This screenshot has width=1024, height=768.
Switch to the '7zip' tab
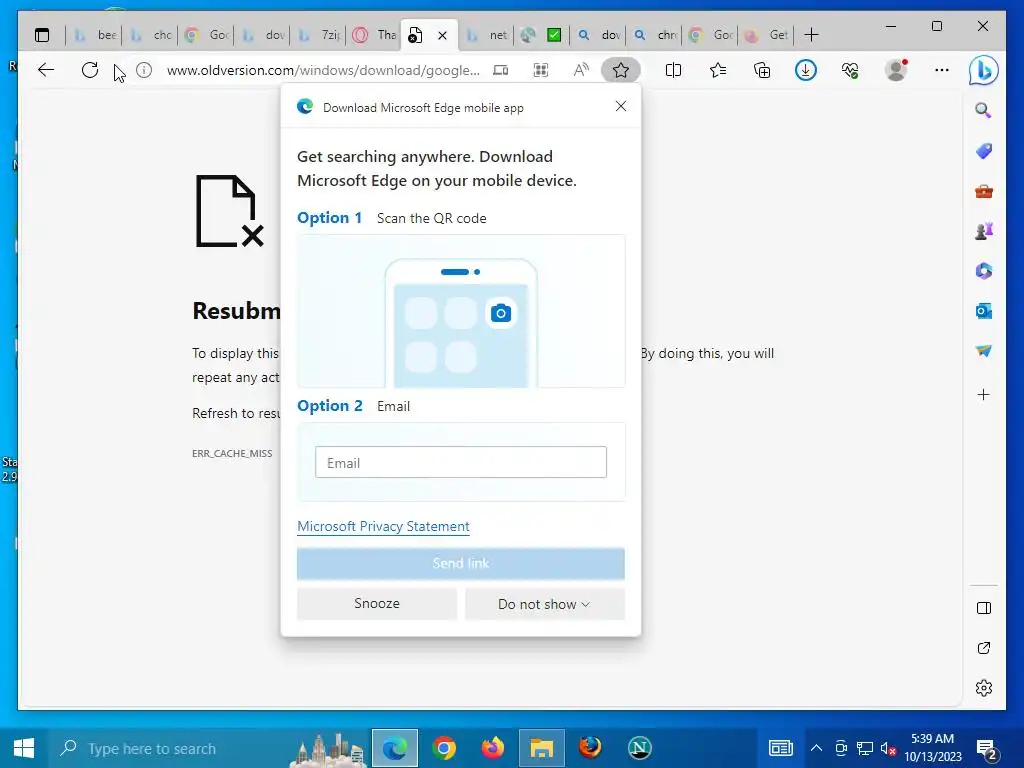(x=318, y=35)
